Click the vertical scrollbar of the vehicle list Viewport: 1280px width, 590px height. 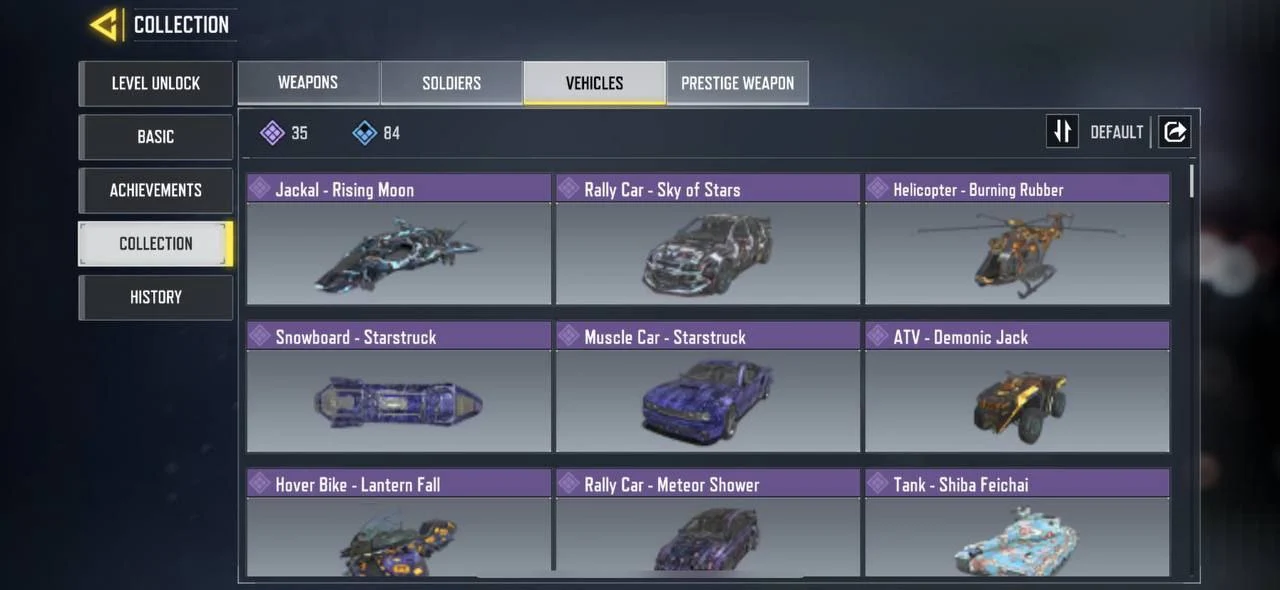tap(1191, 182)
